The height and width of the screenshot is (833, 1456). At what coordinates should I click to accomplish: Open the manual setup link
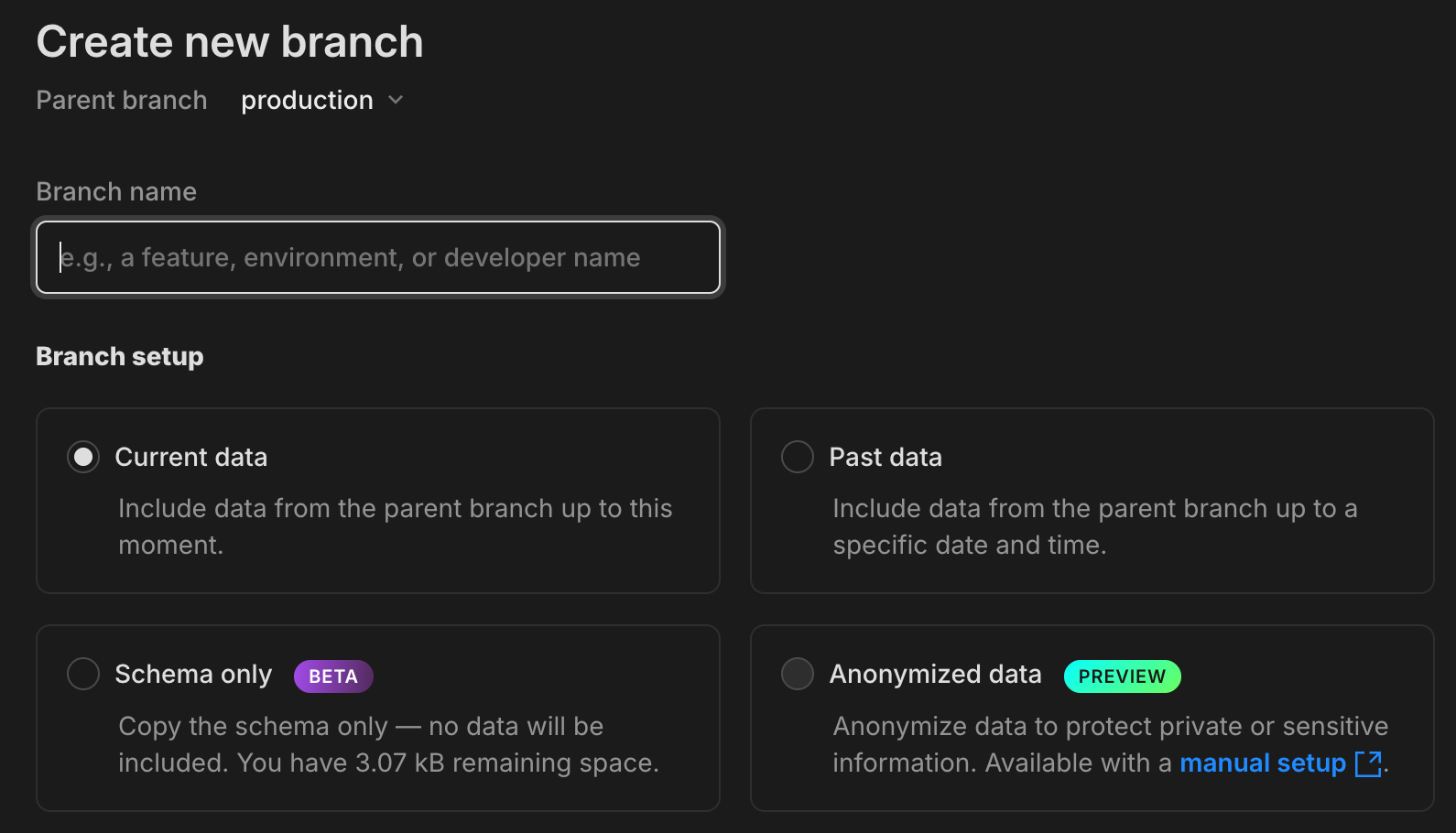pyautogui.click(x=1263, y=763)
